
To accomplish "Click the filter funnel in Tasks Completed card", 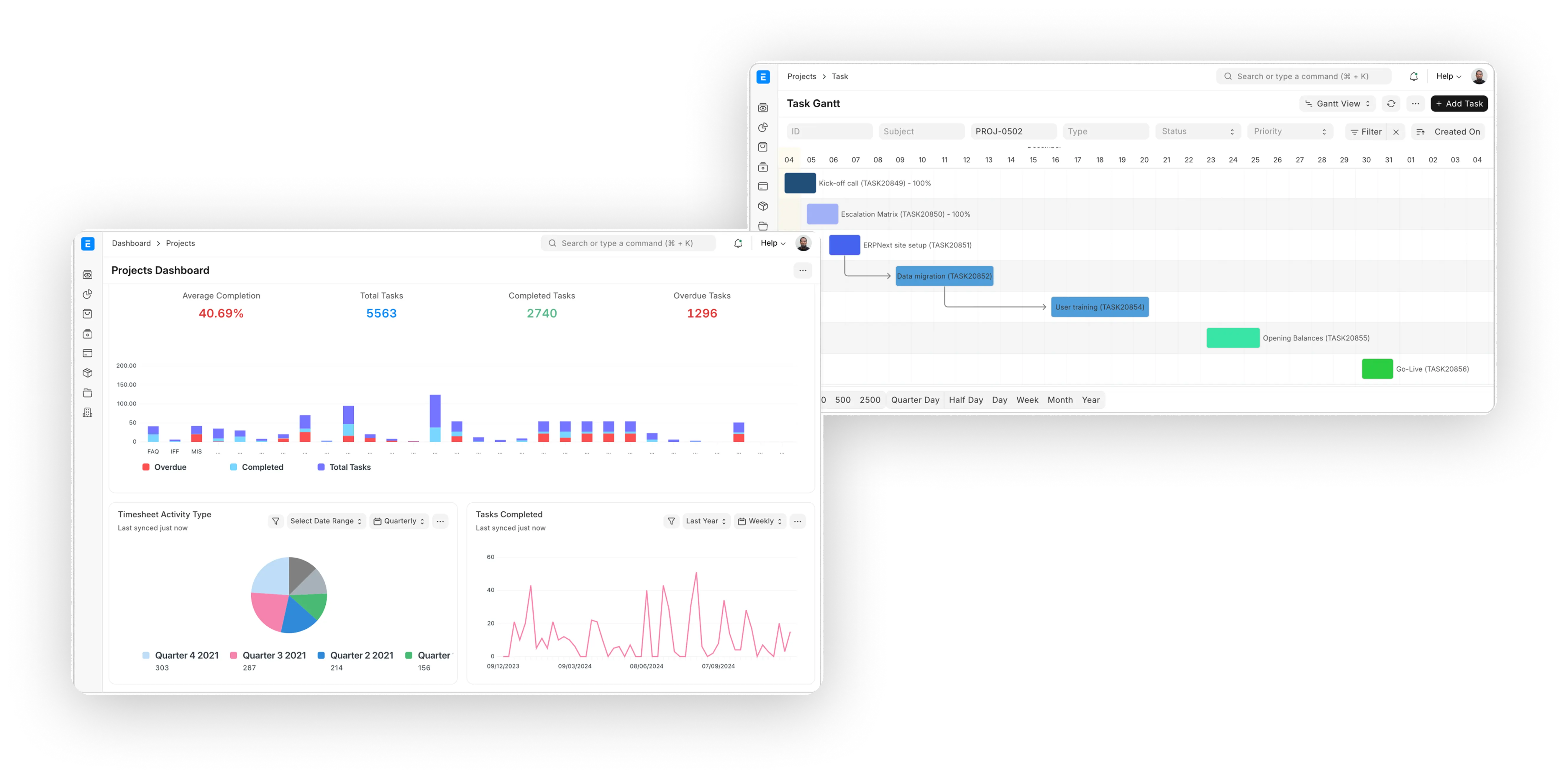I will coord(671,521).
